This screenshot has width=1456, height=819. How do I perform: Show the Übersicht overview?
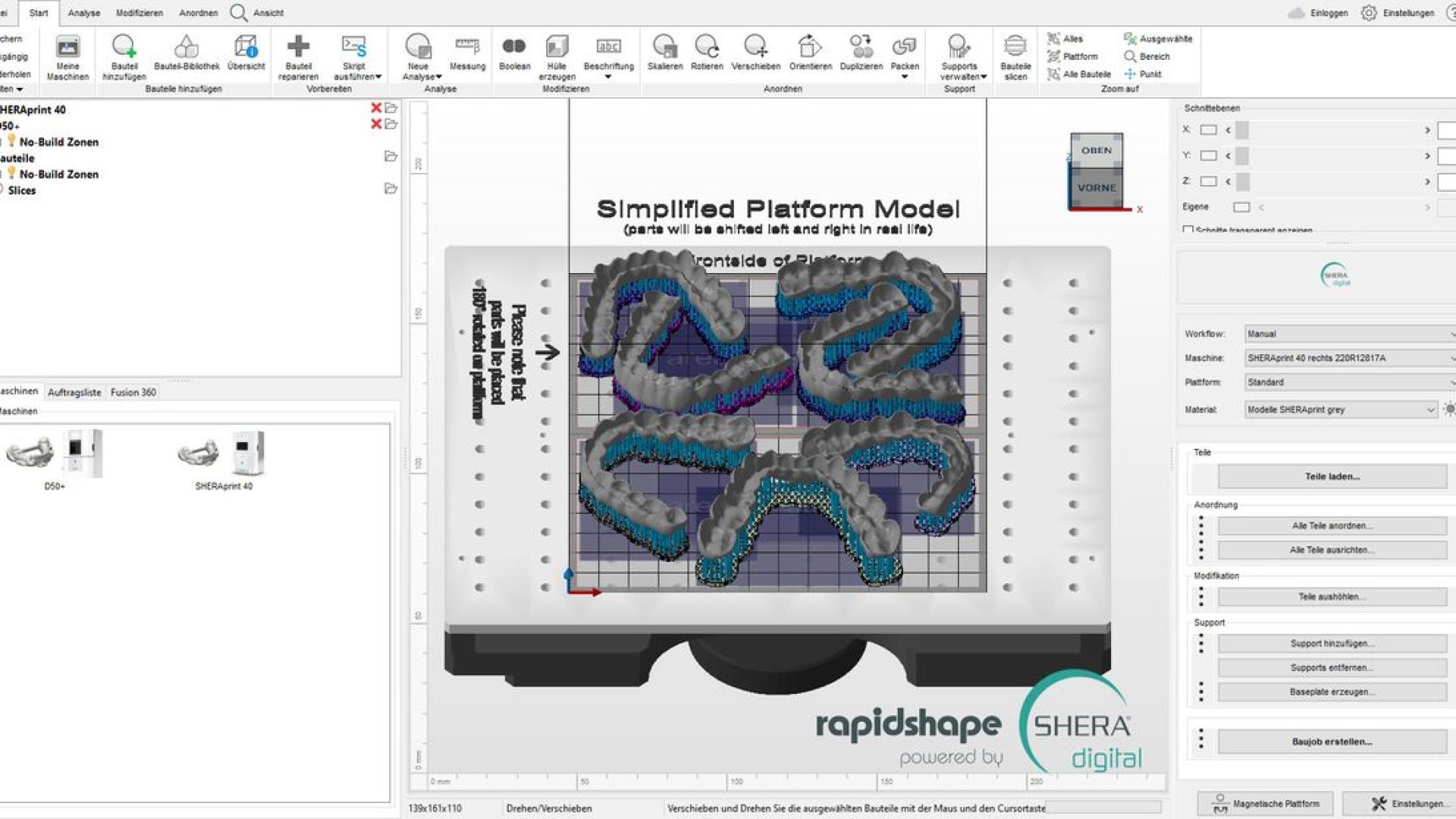[x=246, y=53]
